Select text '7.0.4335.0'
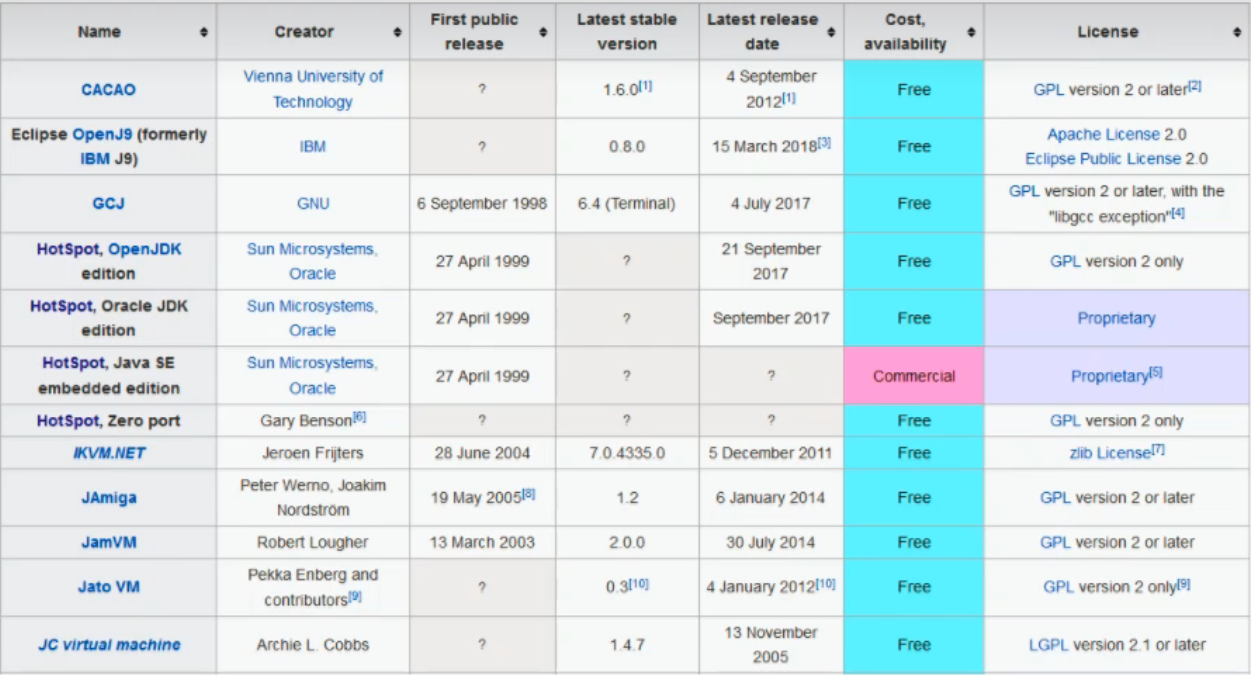Image resolution: width=1251 pixels, height=675 pixels. click(626, 453)
